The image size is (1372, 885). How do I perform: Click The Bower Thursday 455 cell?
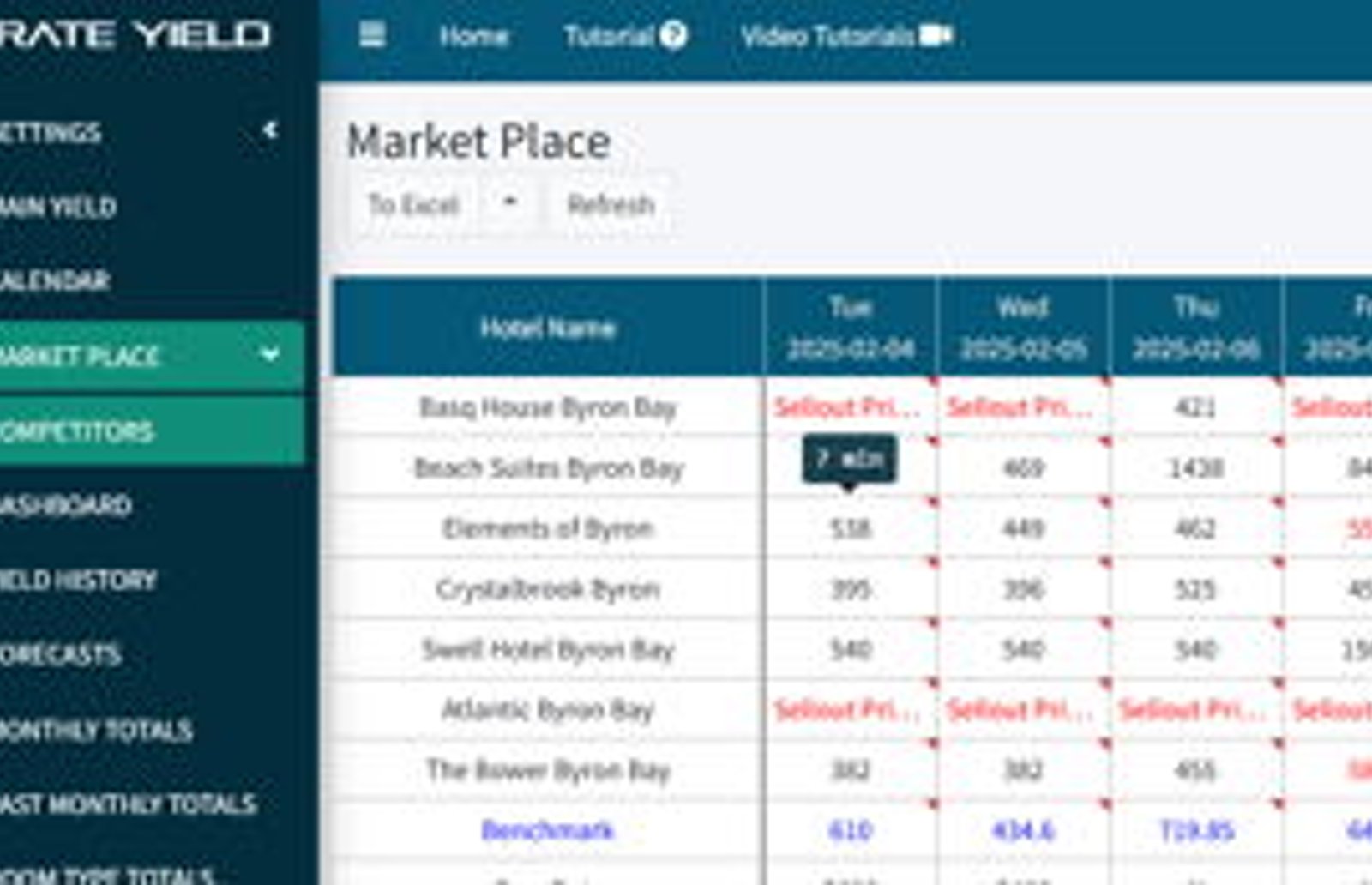1195,770
